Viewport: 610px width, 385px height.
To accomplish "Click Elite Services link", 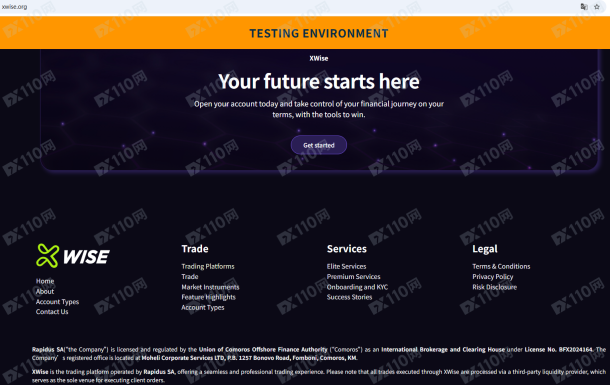I will pyautogui.click(x=346, y=266).
